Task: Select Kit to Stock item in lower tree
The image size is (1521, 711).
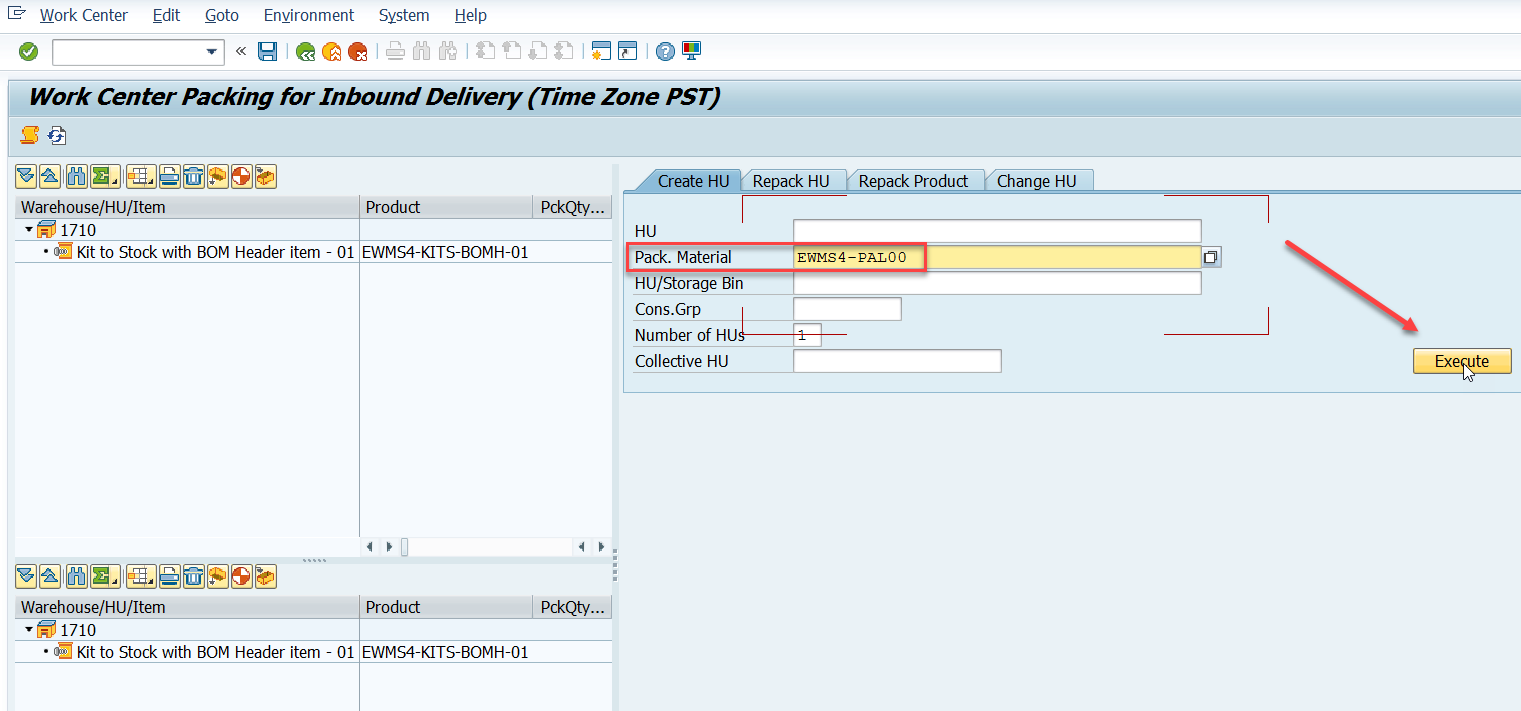Action: point(215,652)
